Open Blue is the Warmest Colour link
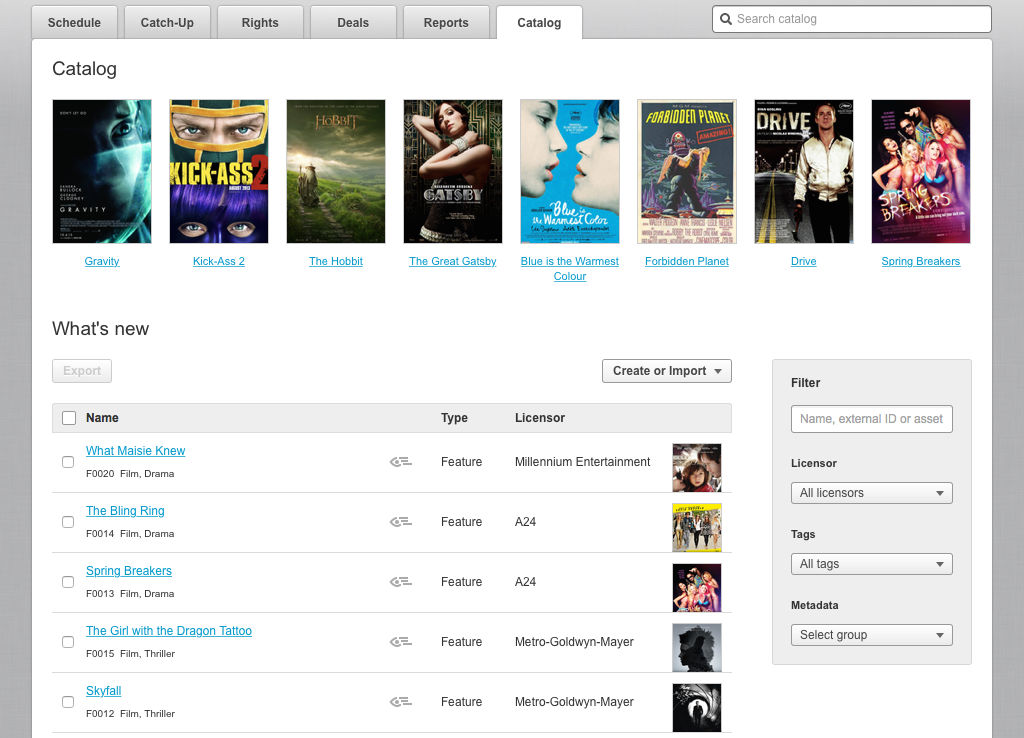Image resolution: width=1024 pixels, height=738 pixels. (569, 268)
